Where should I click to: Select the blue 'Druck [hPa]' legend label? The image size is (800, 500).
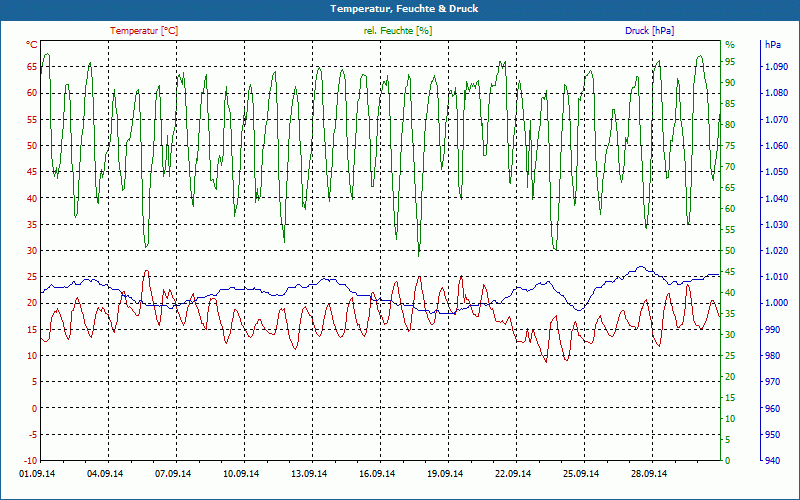[649, 31]
